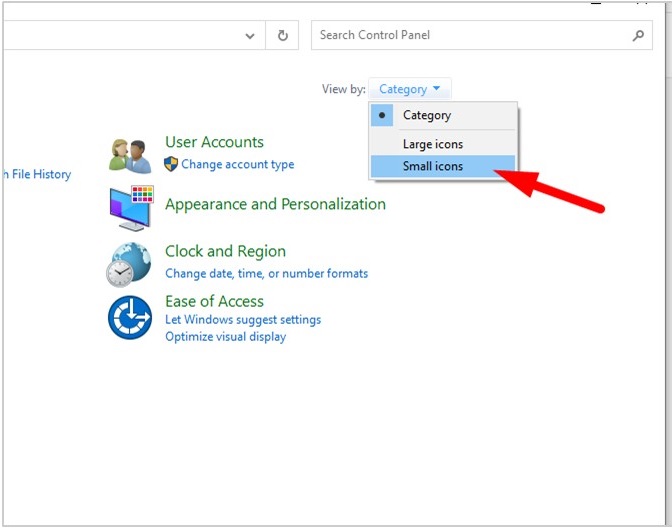The width and height of the screenshot is (672, 531).
Task: Click the Clock and Region globe icon
Action: click(x=129, y=264)
